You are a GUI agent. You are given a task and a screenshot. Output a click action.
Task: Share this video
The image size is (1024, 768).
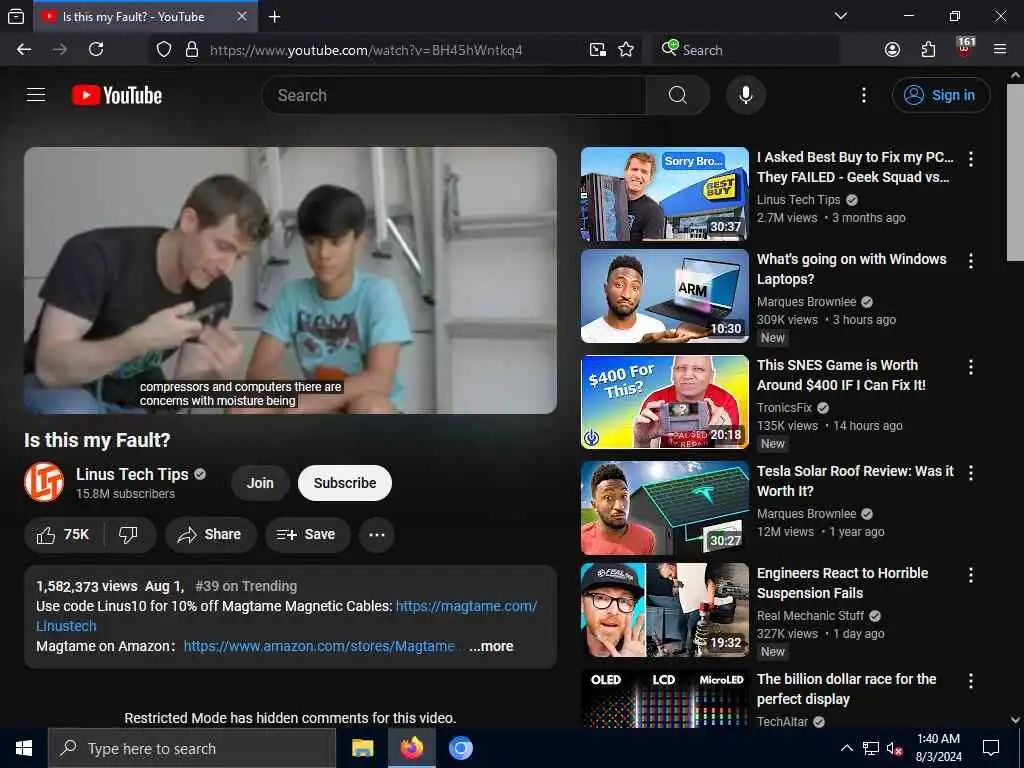210,535
